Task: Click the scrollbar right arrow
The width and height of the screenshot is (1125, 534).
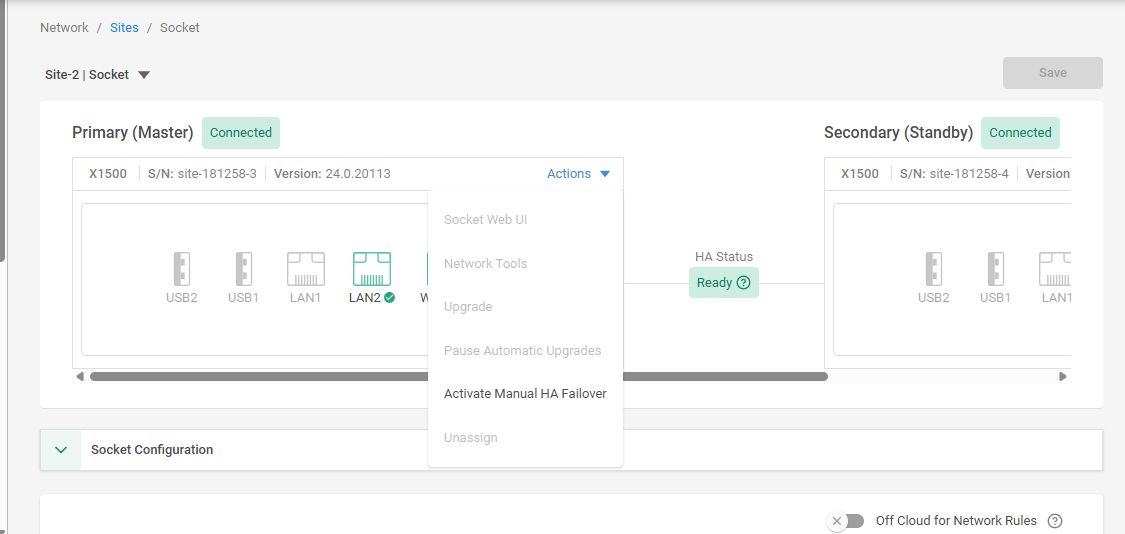Action: (x=1062, y=377)
